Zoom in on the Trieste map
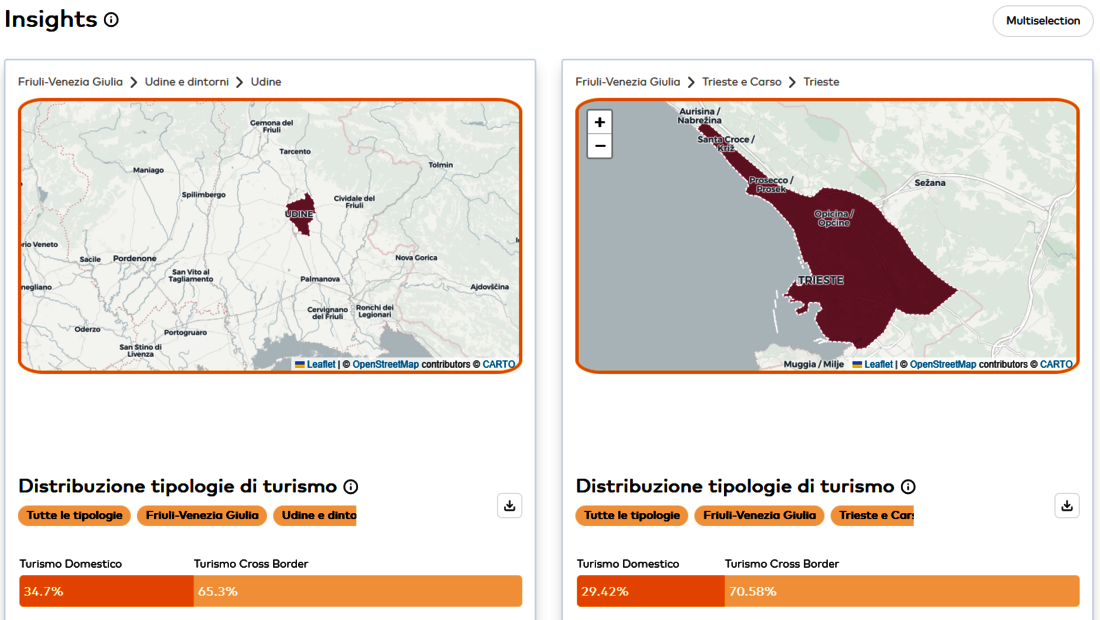Screen dimensions: 1100x620 (x=599, y=122)
